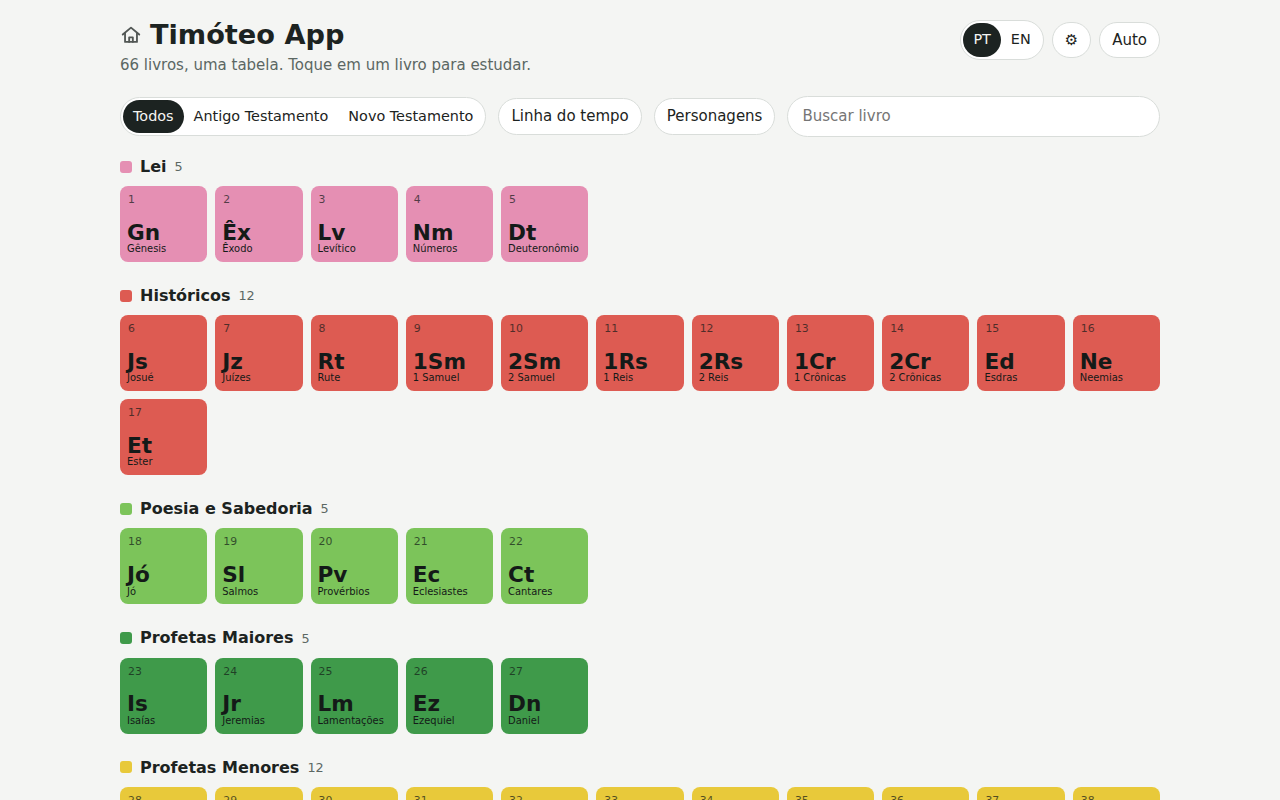Viewport: 1280px width, 800px height.
Task: Click the Timóteo App title
Action: pos(247,35)
